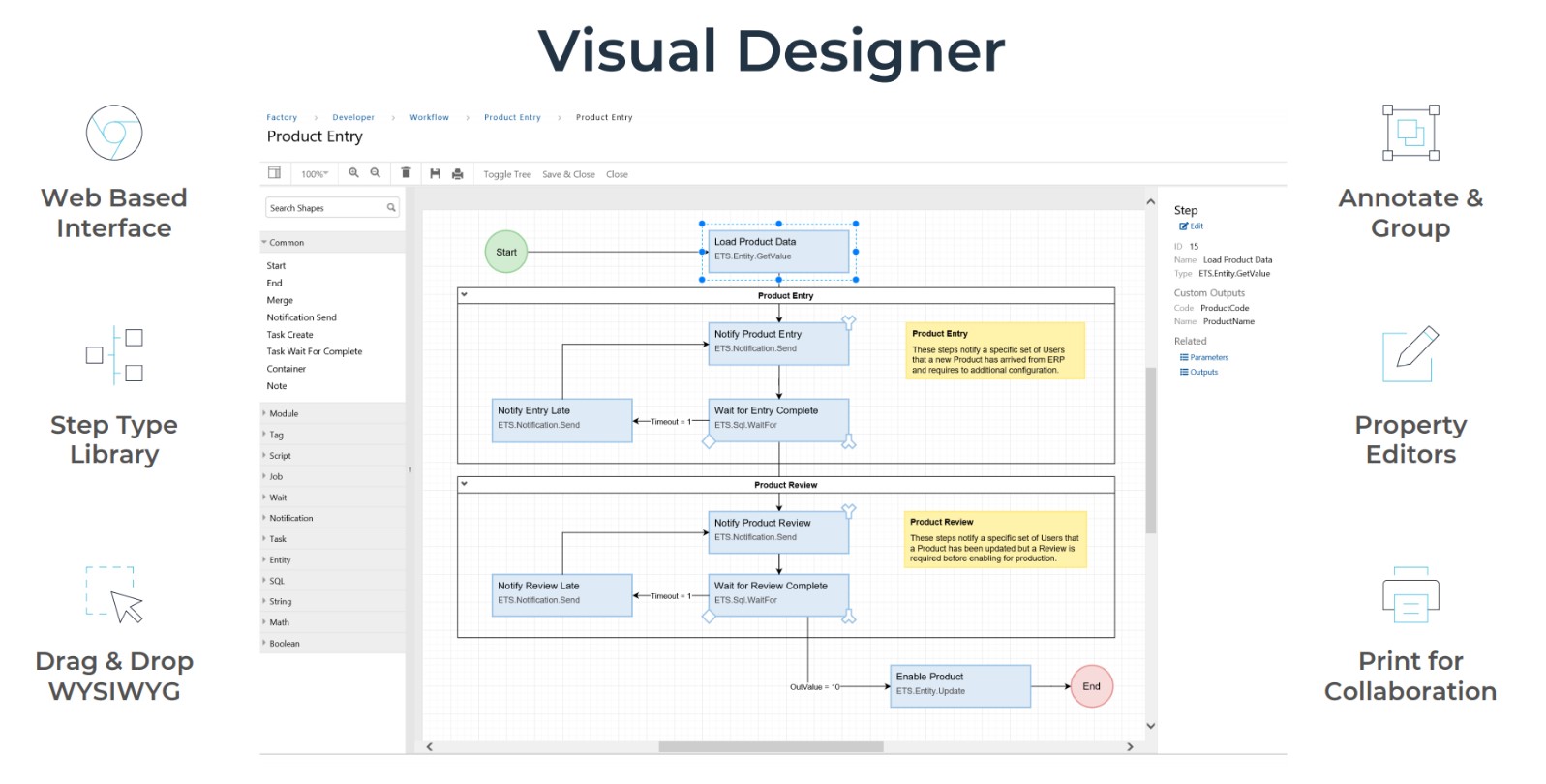Viewport: 1546px width, 784px height.
Task: Click the printer icon in toolbar
Action: 458,174
